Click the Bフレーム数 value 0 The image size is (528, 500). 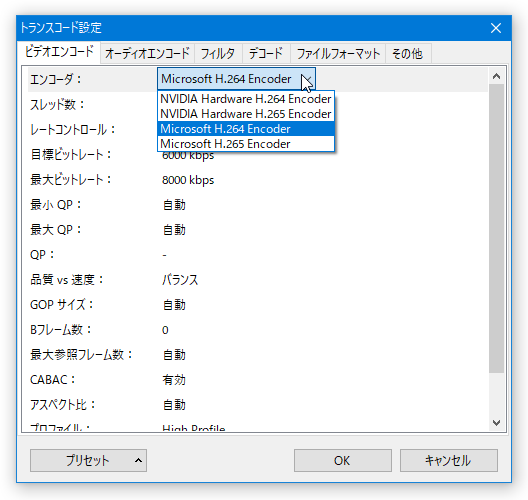(165, 330)
